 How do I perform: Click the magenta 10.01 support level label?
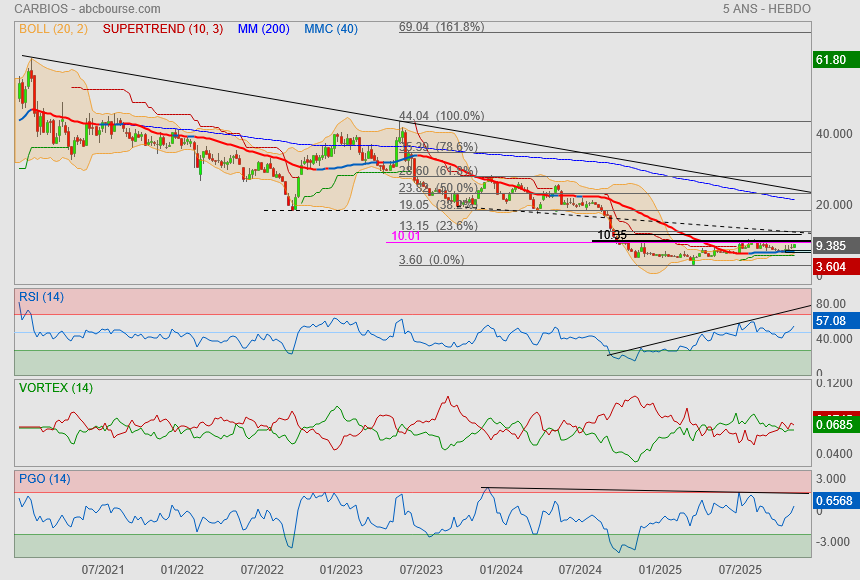click(x=405, y=236)
